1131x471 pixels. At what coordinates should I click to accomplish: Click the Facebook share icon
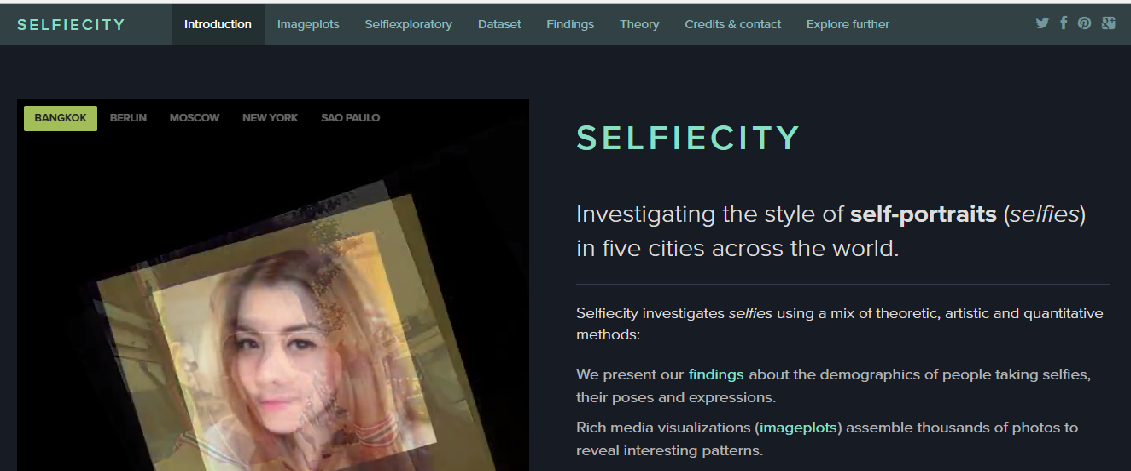[x=1063, y=23]
